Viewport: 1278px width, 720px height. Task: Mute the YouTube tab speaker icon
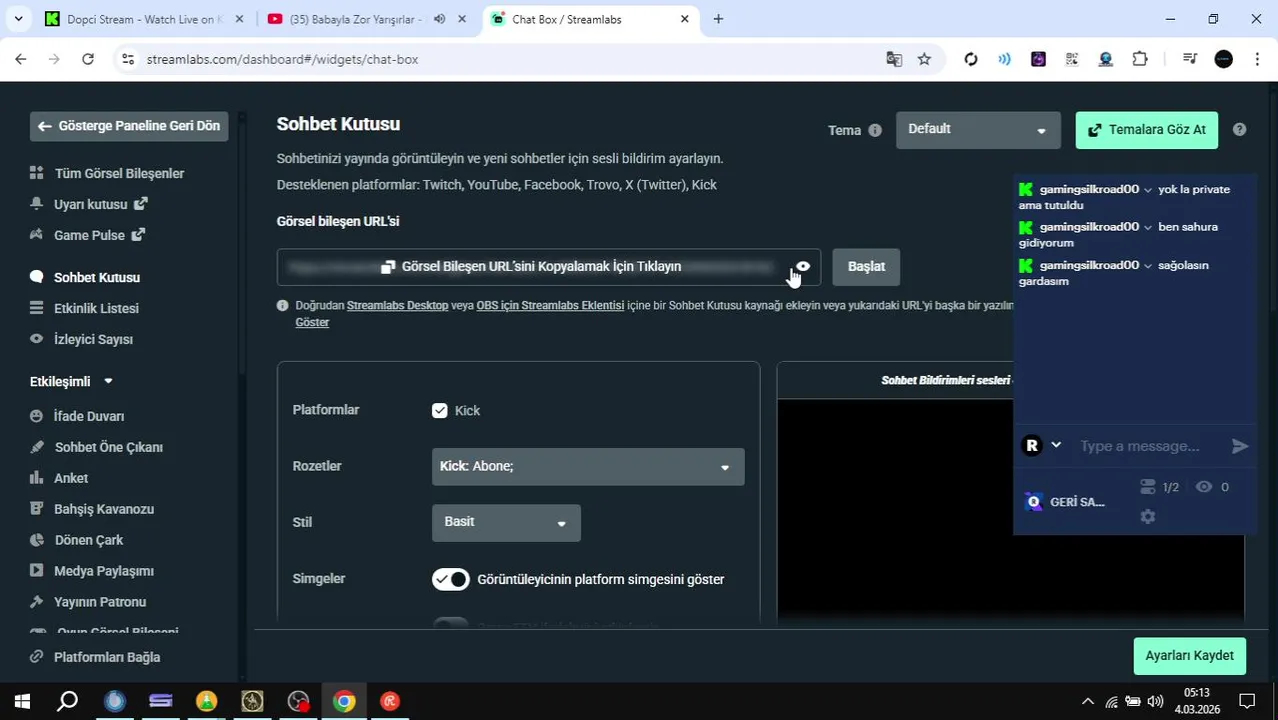[x=439, y=19]
